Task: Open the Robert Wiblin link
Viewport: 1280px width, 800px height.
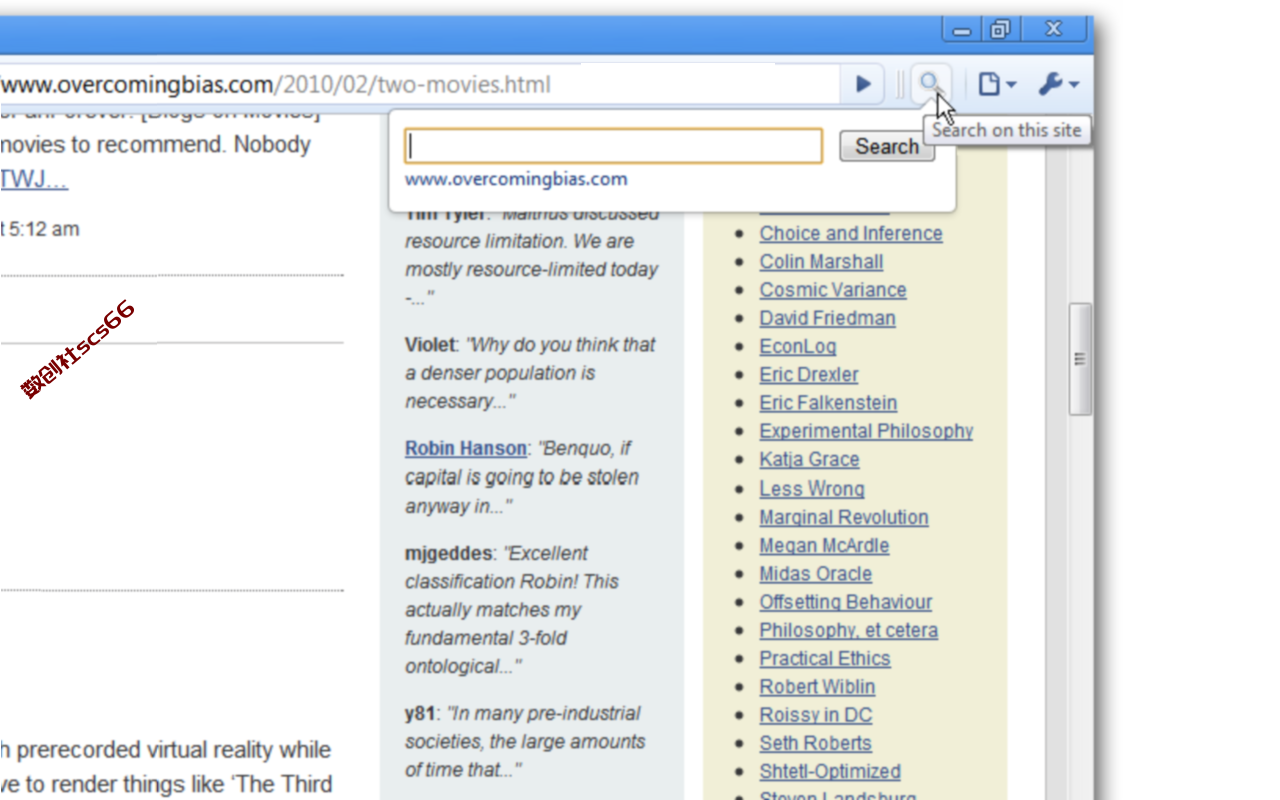Action: (x=817, y=687)
